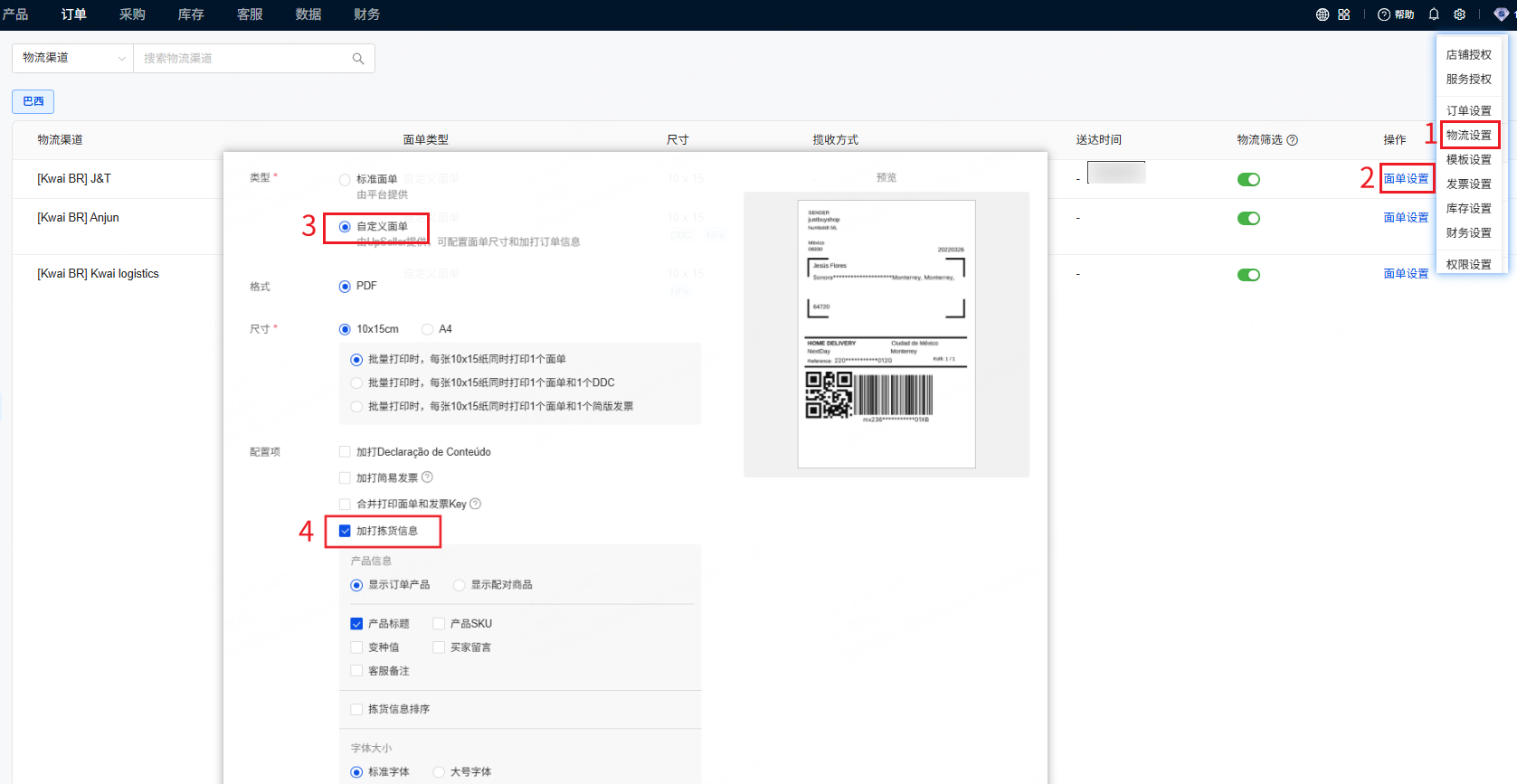
Task: Click help icon next to 物流筛选
Action: click(x=1293, y=140)
